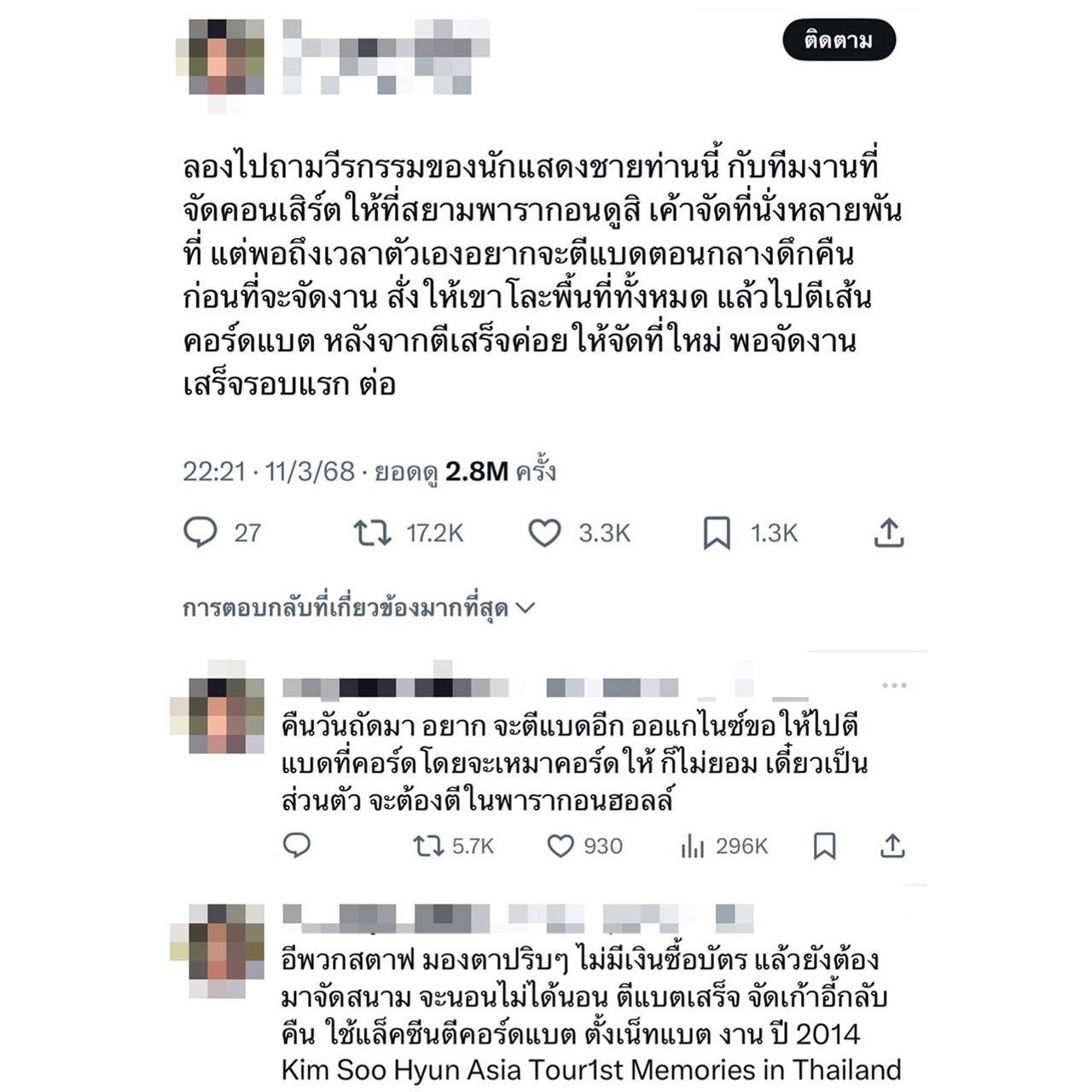
Task: Click the ติดตาม follow button
Action: pos(839,40)
